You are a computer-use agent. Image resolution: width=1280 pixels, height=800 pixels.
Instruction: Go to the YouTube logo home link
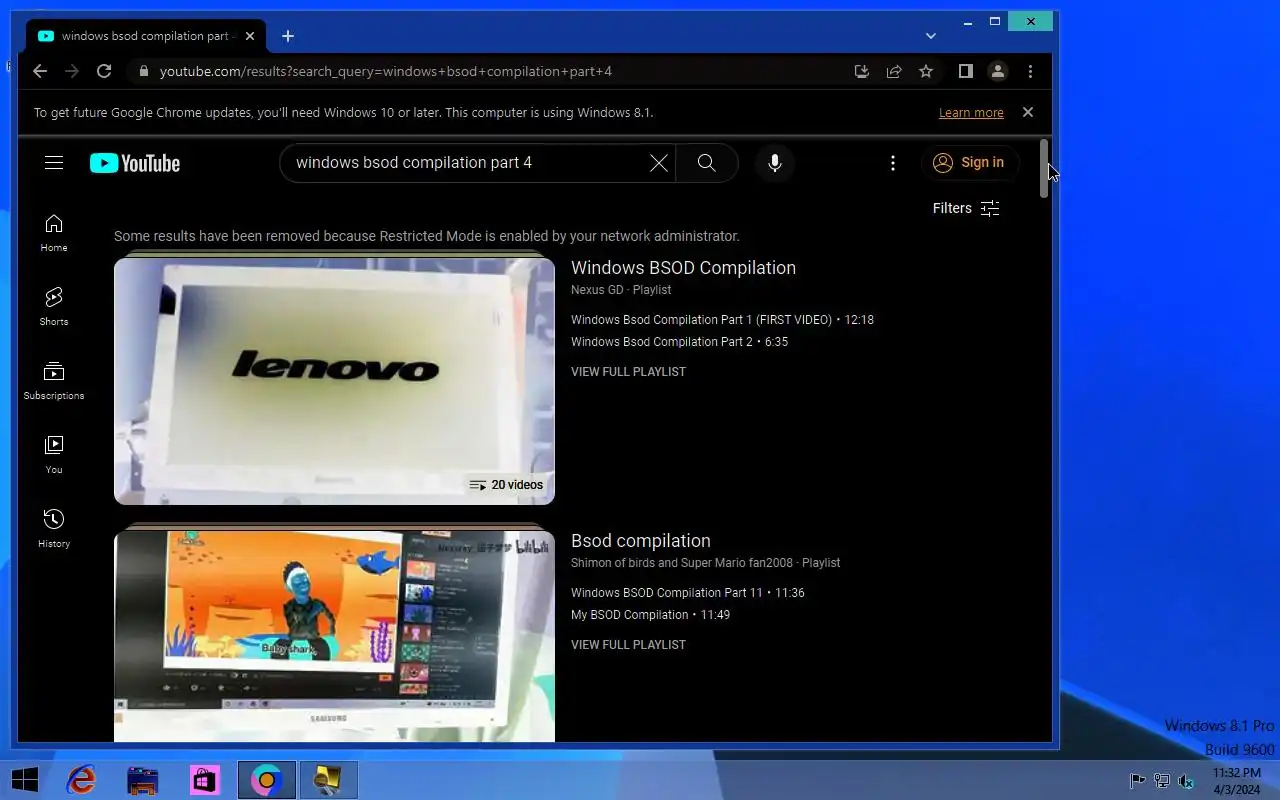click(135, 163)
